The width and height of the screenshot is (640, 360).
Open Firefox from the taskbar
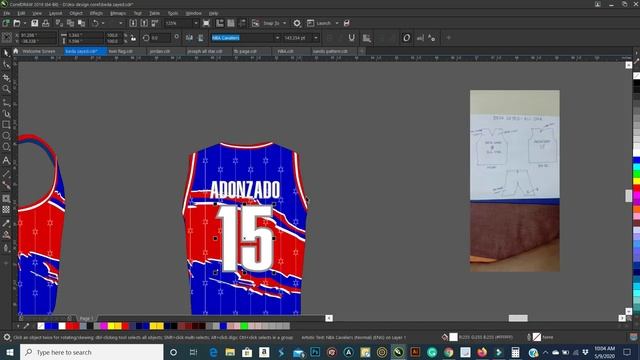[482, 352]
